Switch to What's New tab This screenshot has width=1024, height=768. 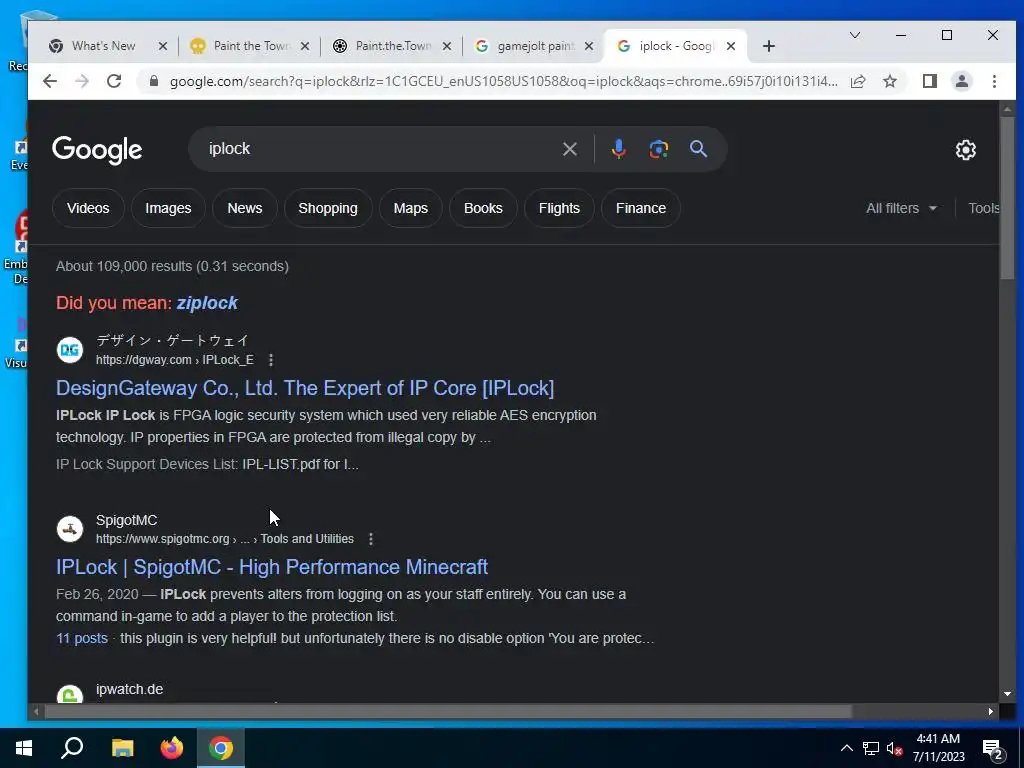click(x=104, y=46)
